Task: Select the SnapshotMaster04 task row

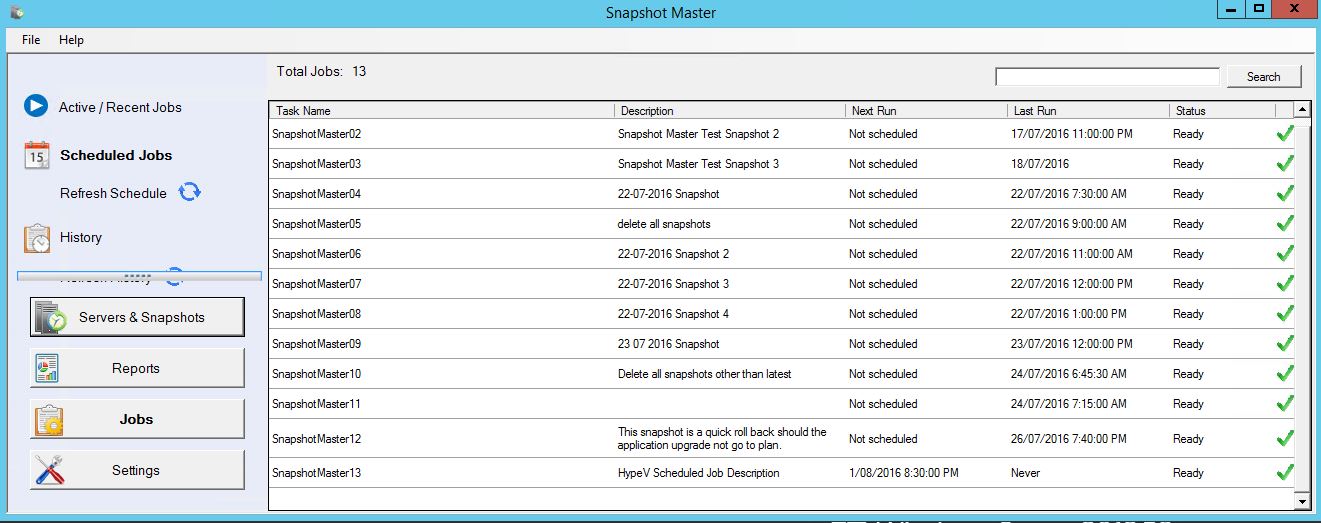Action: [x=781, y=194]
